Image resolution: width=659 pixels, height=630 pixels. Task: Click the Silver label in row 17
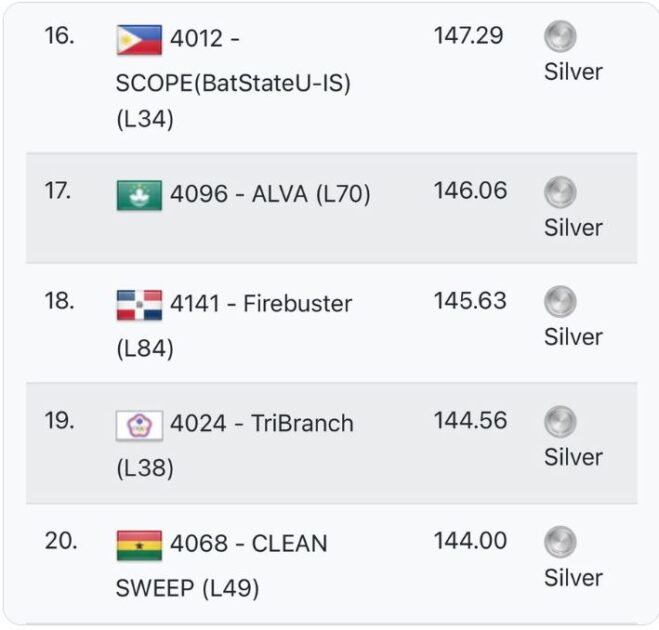[x=573, y=228]
